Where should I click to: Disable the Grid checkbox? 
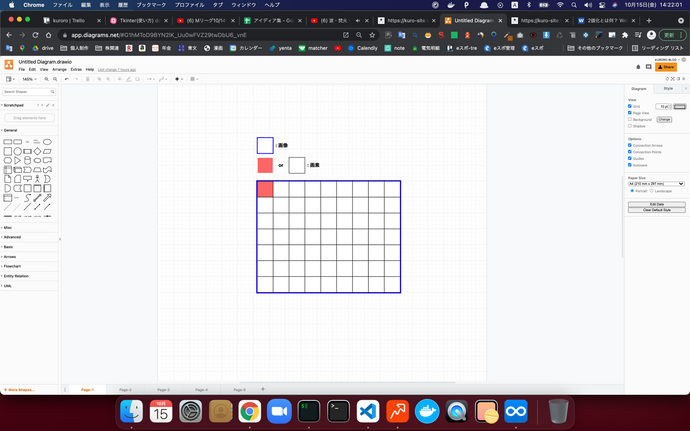[x=630, y=106]
